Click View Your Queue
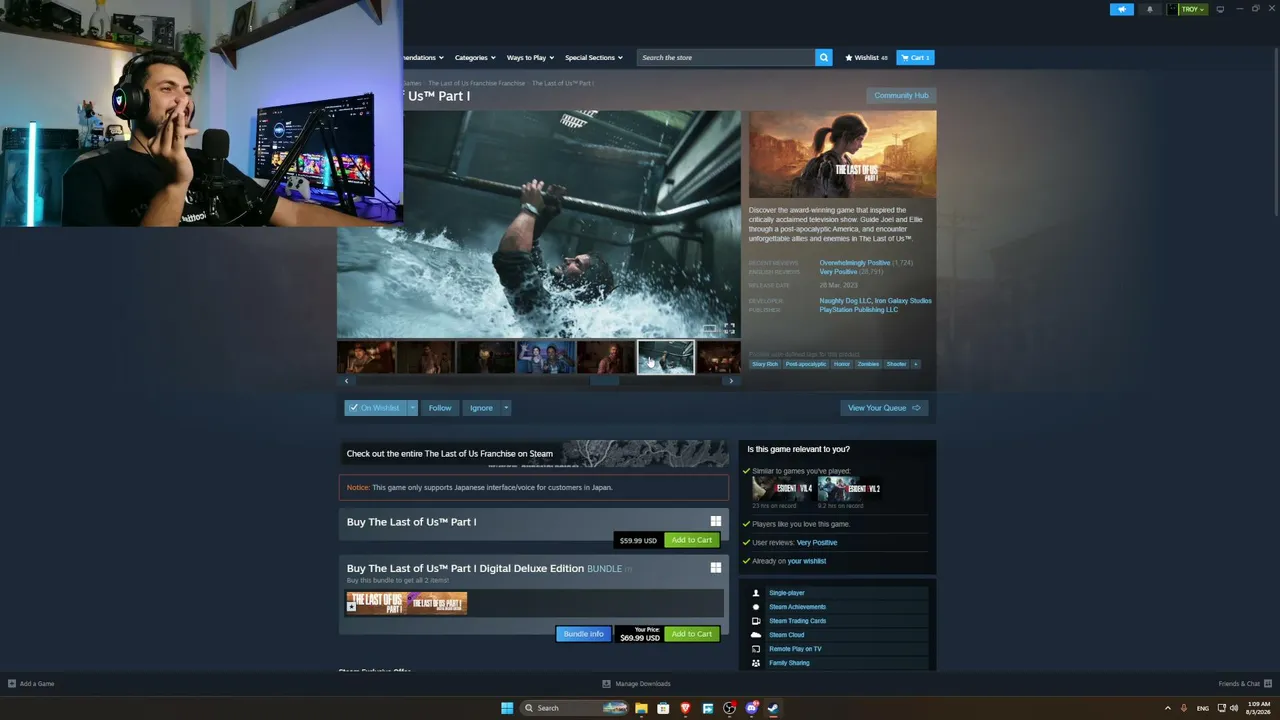 [x=884, y=408]
